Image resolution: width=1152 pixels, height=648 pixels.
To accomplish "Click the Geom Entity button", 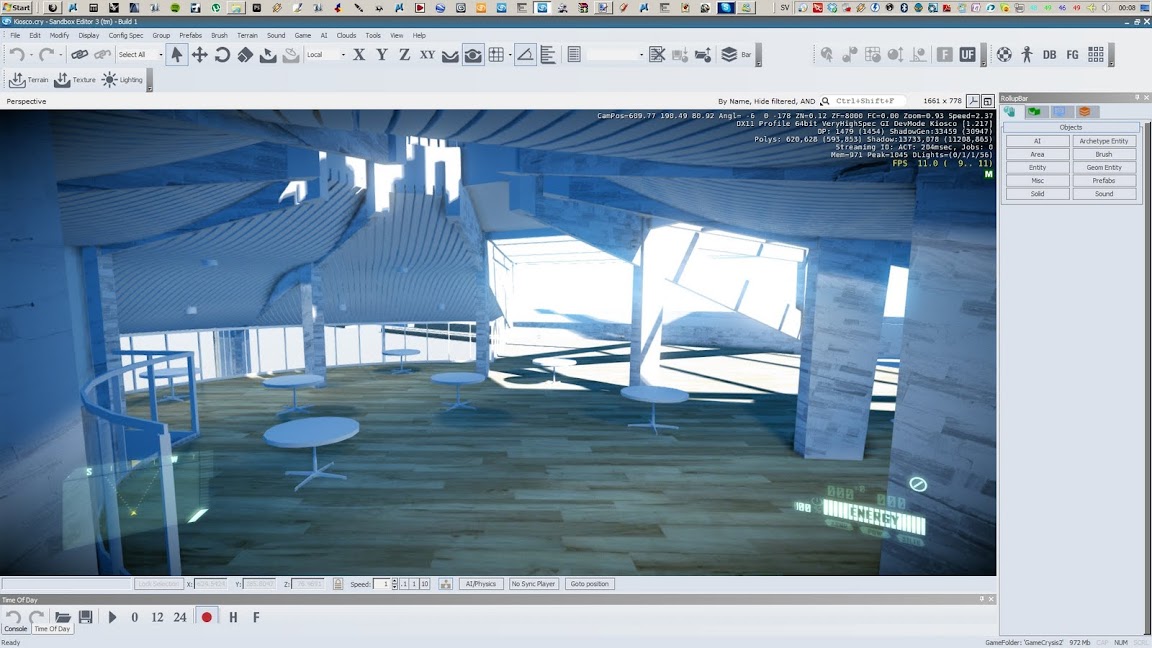I will click(1104, 168).
